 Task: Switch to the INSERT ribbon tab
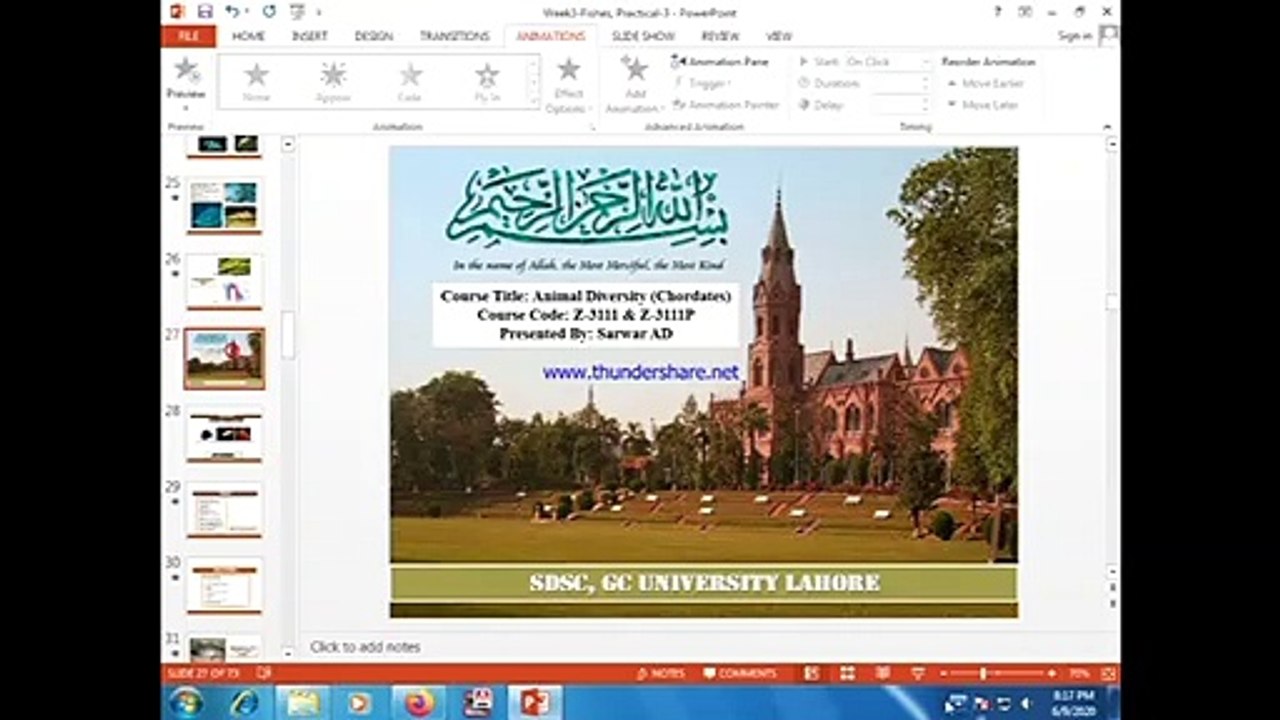310,36
